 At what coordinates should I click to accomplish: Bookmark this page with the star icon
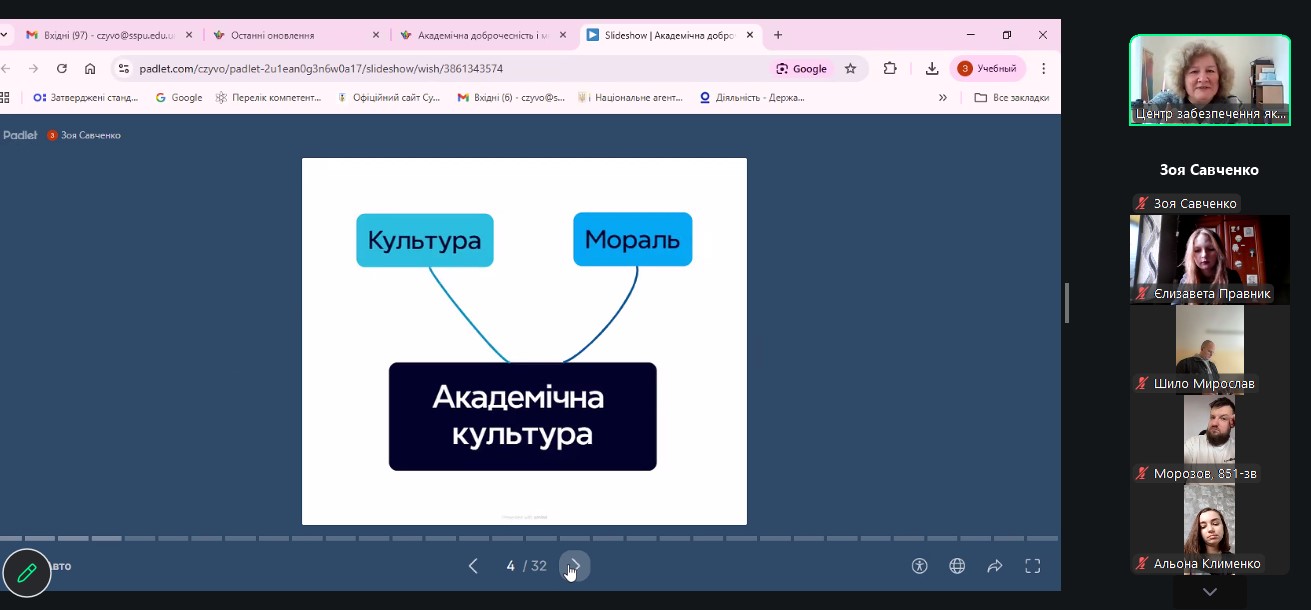point(850,69)
